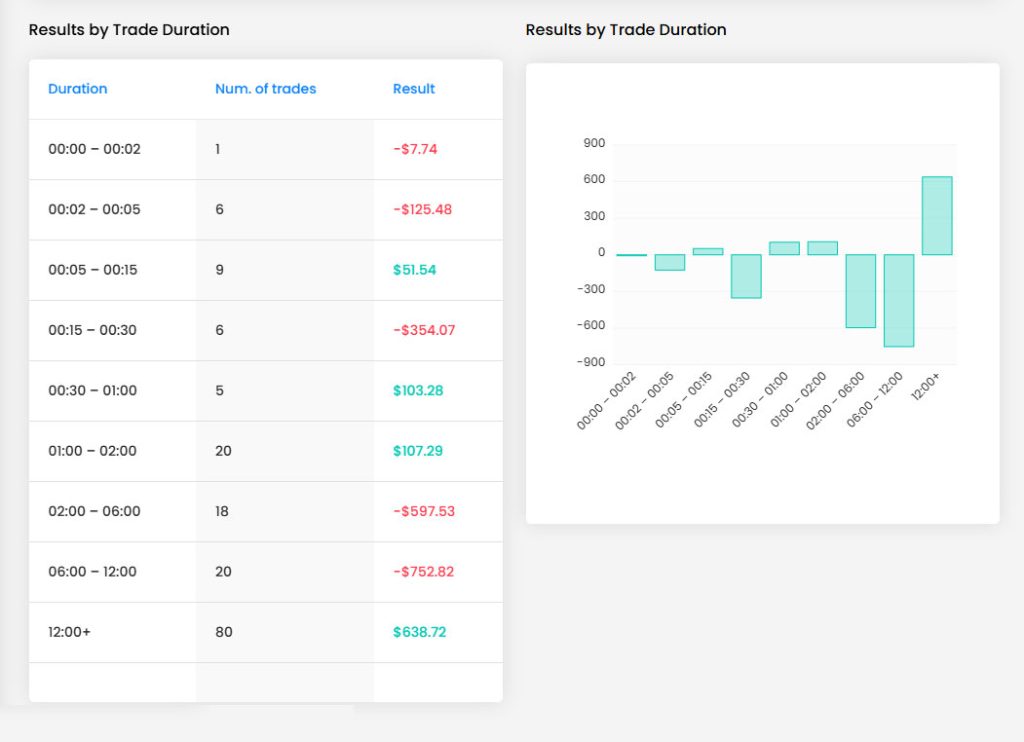Click the $51.54 result value
Image resolution: width=1024 pixels, height=742 pixels.
pos(415,270)
